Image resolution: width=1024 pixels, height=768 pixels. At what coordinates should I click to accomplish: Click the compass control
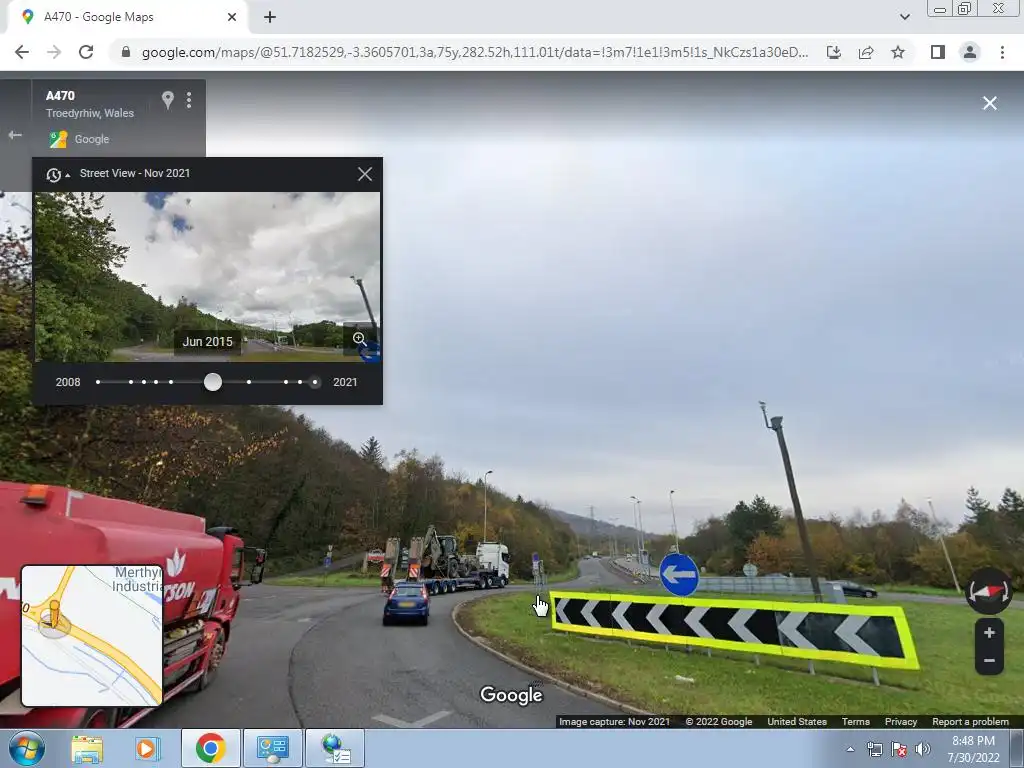989,592
